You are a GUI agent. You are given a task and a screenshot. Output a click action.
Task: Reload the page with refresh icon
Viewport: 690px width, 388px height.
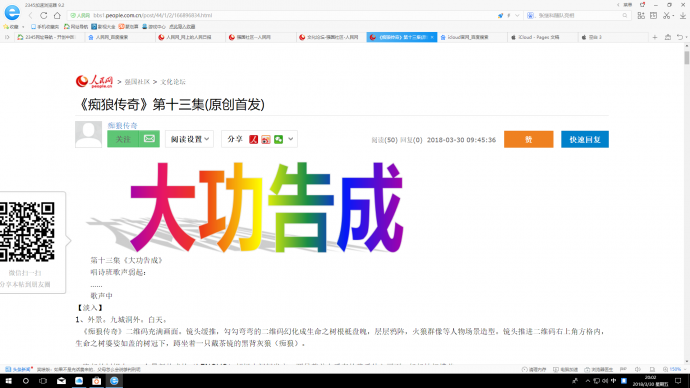[x=44, y=15]
